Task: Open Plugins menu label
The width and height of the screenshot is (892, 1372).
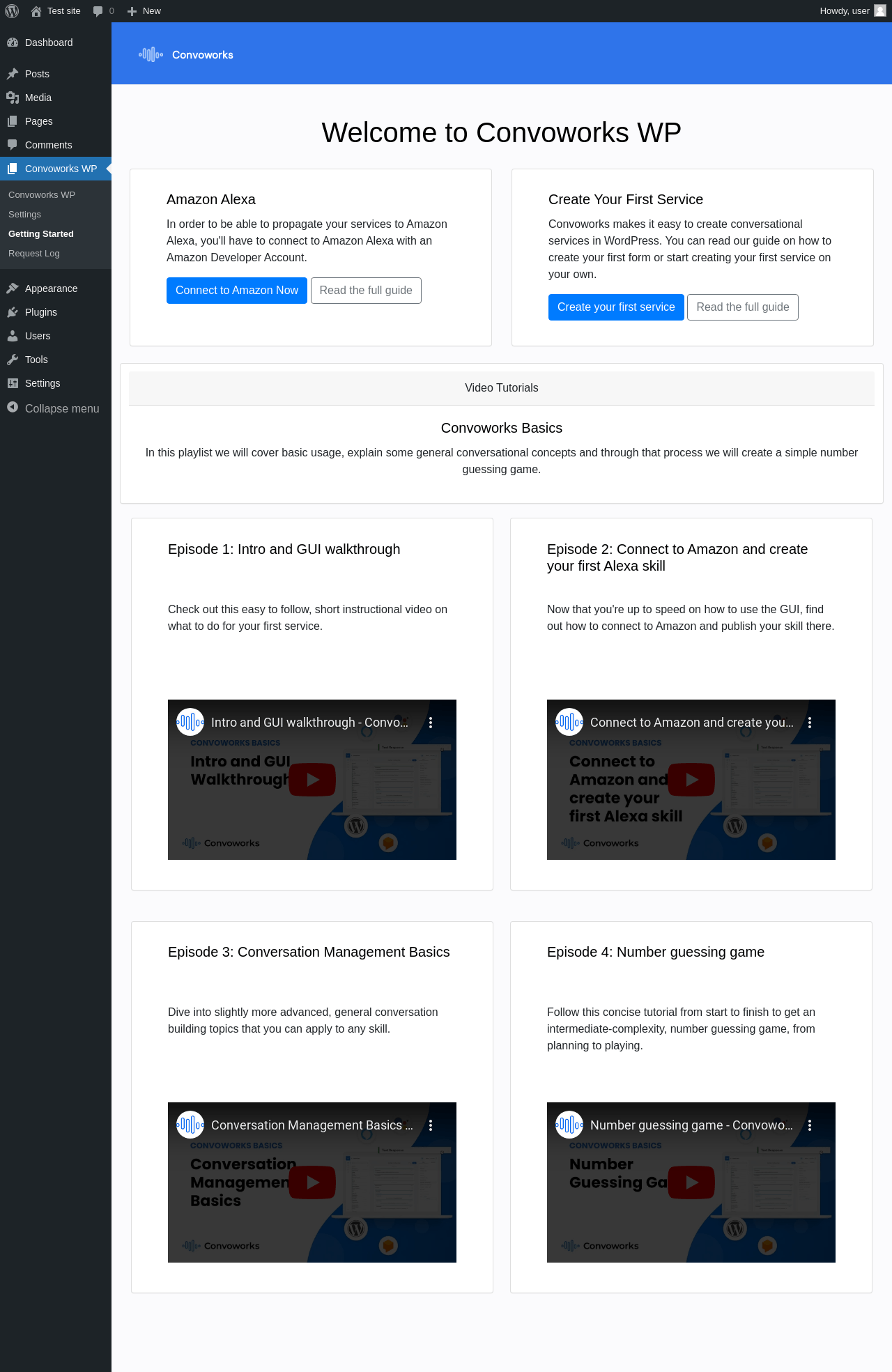Action: pos(41,312)
